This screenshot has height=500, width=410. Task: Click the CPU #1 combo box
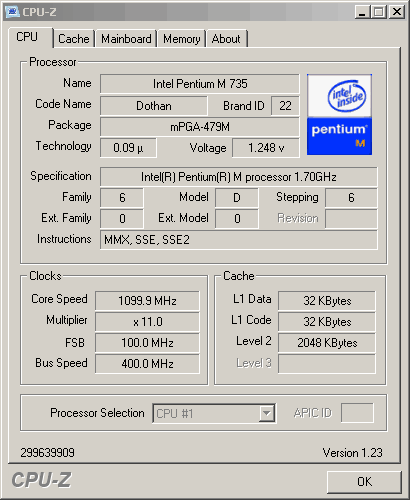[x=214, y=414]
